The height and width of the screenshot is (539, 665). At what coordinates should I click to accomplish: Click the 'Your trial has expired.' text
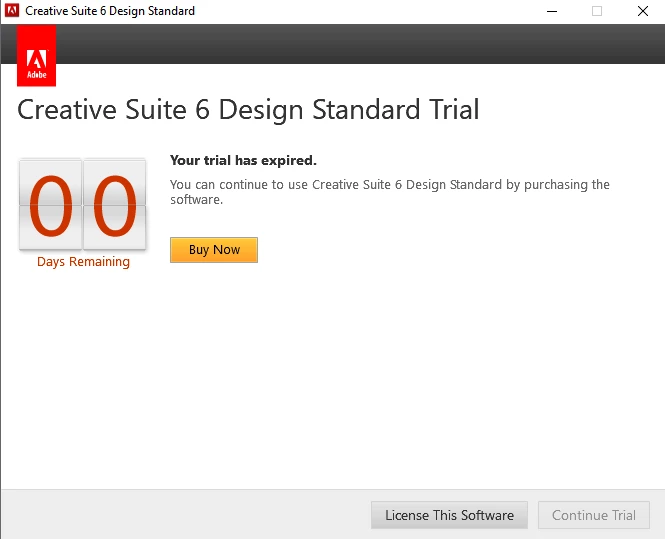(243, 160)
